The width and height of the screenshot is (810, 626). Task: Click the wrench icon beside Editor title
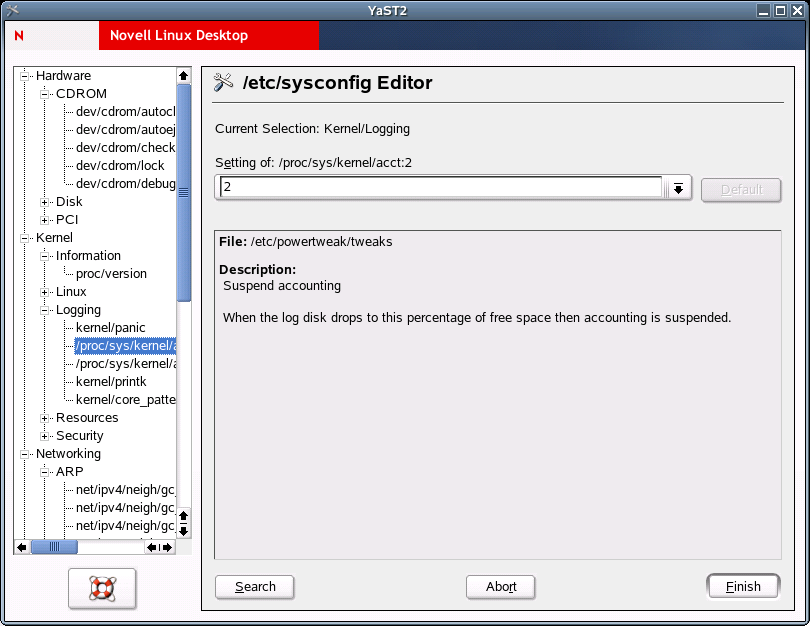tap(223, 82)
